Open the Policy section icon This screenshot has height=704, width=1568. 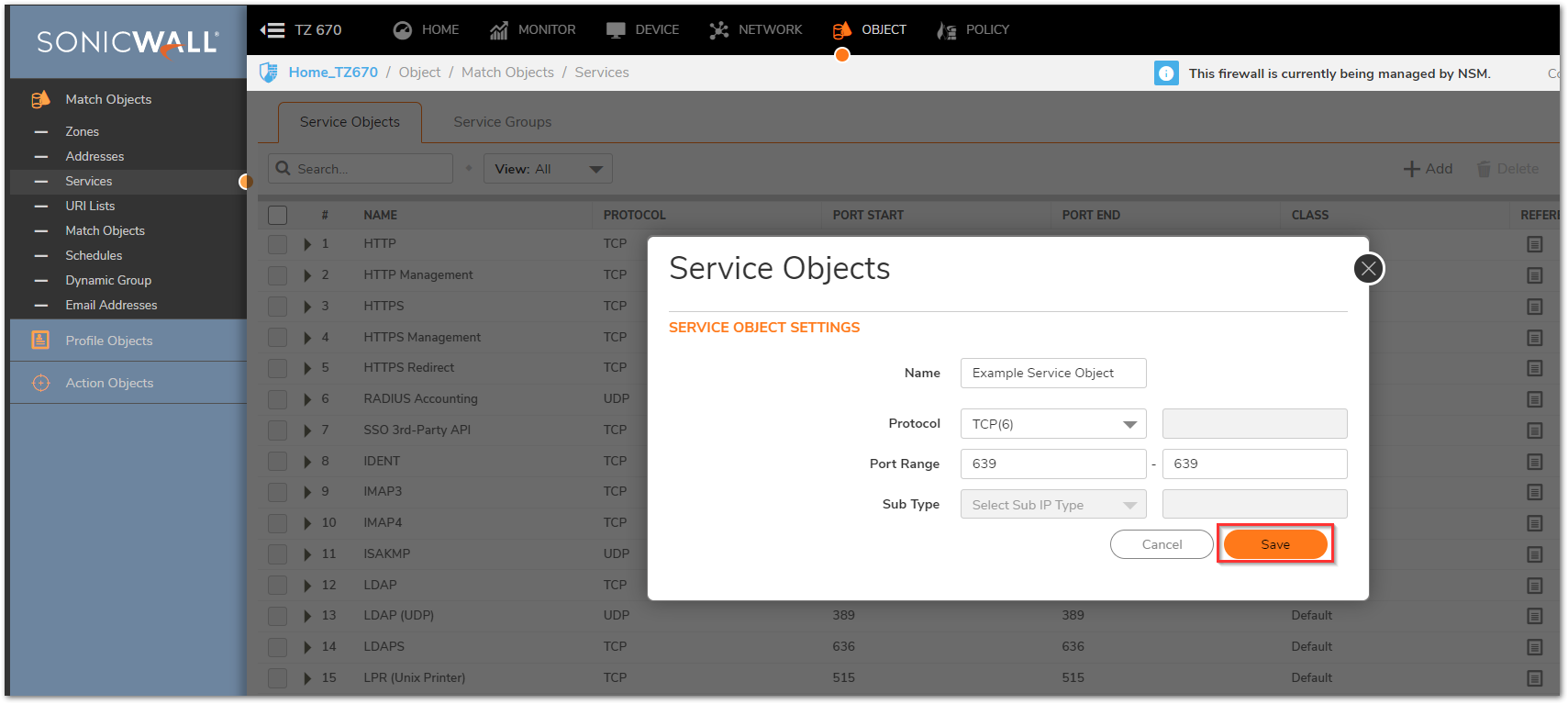[946, 30]
